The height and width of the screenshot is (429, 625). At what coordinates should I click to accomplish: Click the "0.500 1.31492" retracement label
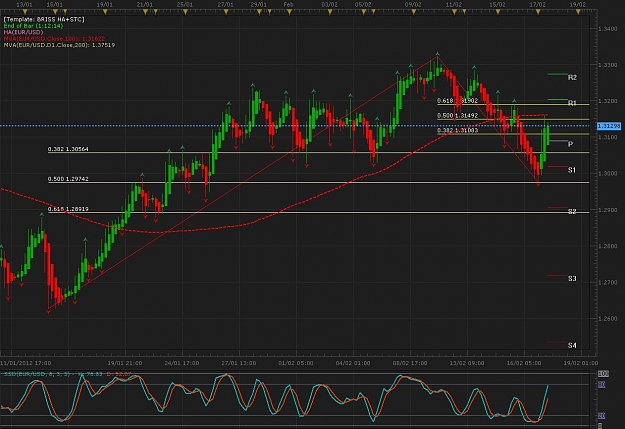(457, 116)
